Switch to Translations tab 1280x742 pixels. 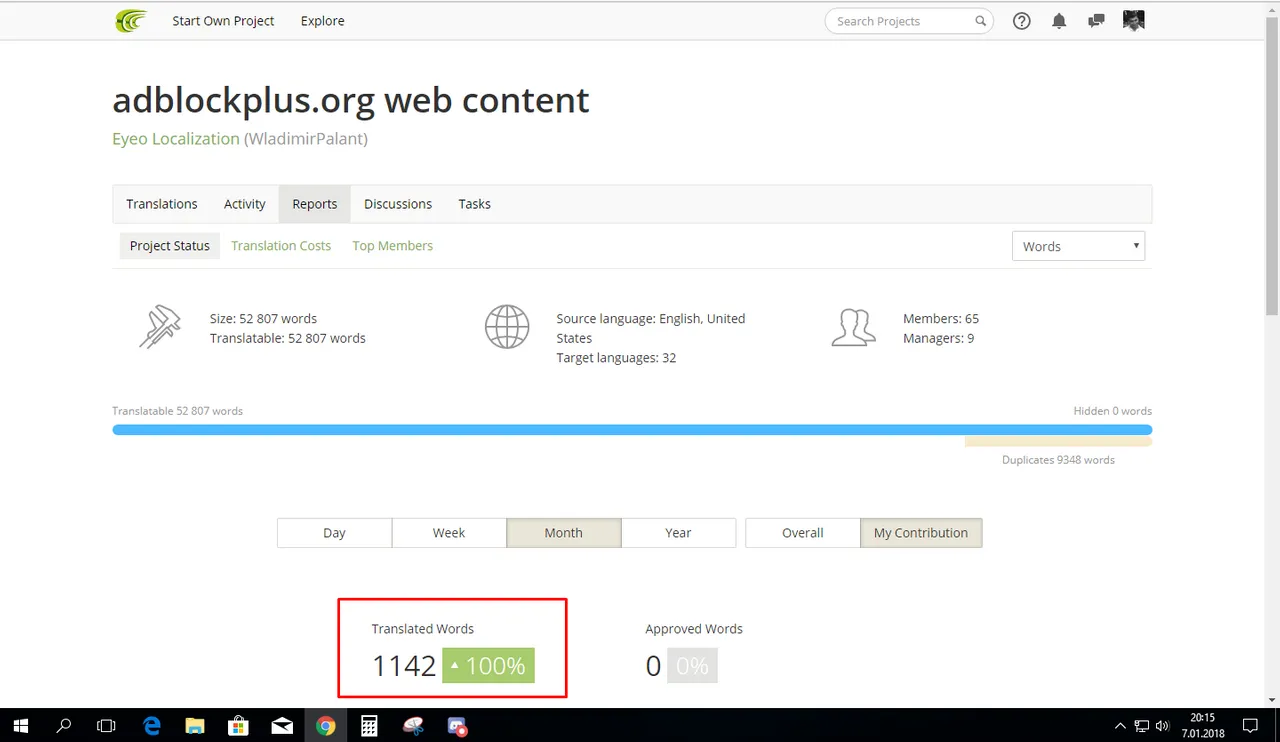click(162, 204)
